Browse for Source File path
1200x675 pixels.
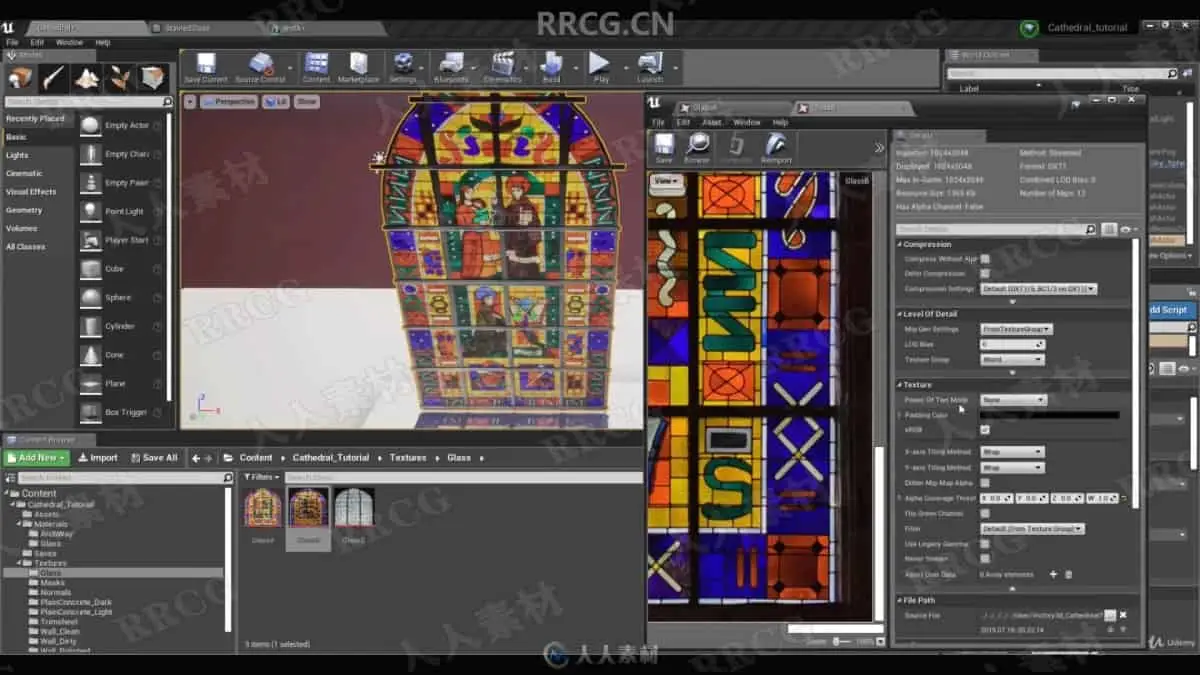click(1110, 615)
